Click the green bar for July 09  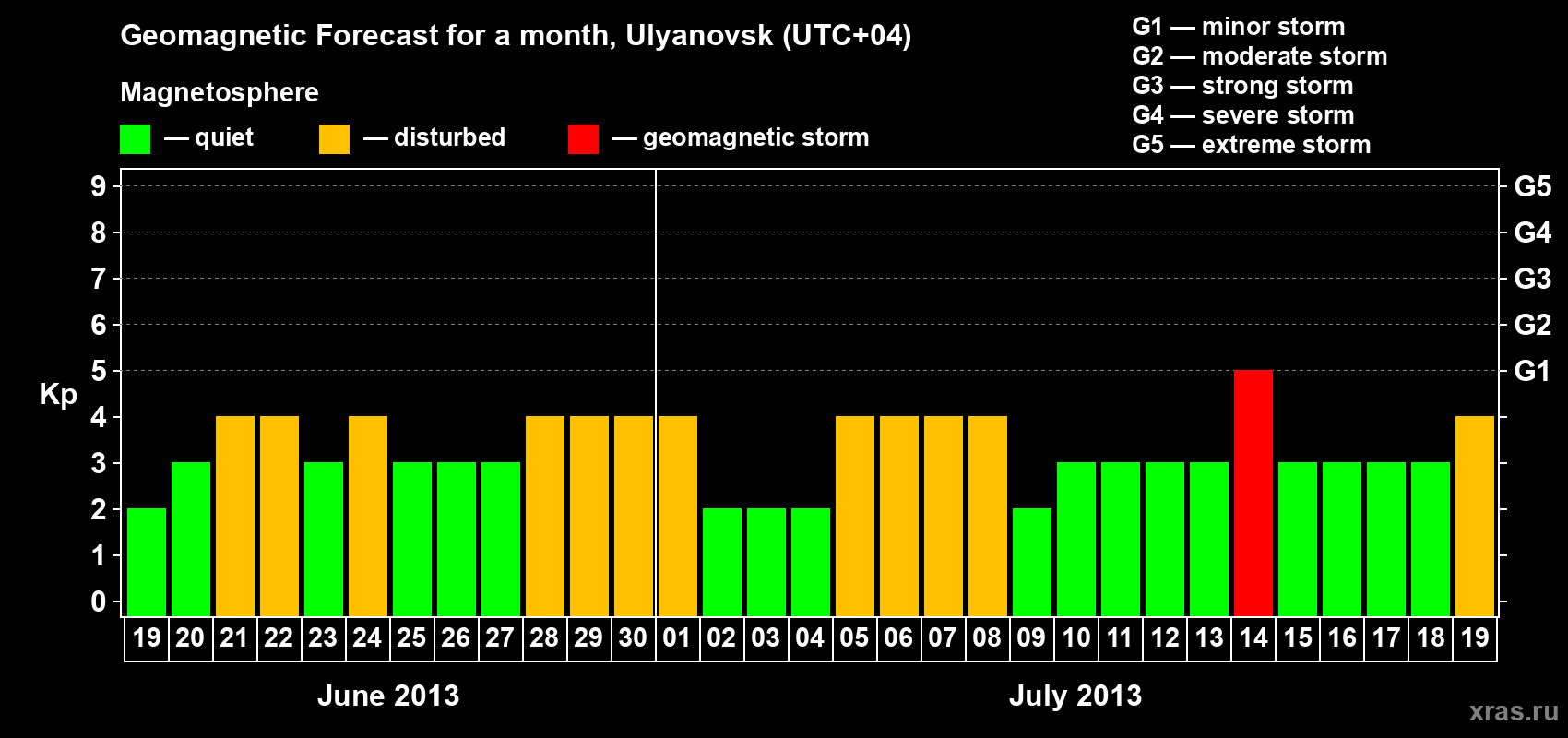[1032, 562]
